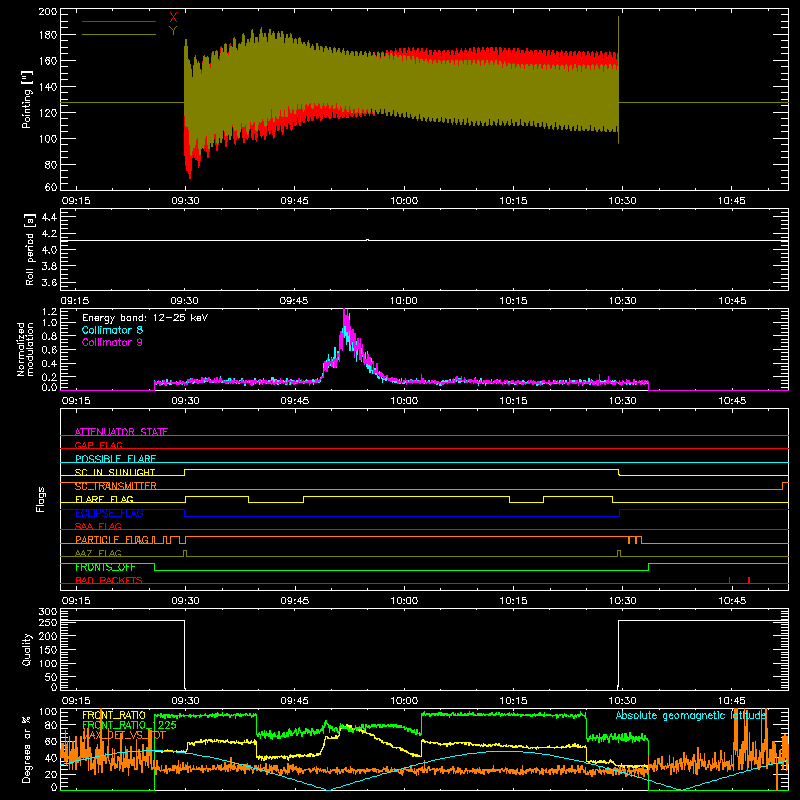Click the yellow FRONT_RATIO legend label
The width and height of the screenshot is (800, 800).
114,715
